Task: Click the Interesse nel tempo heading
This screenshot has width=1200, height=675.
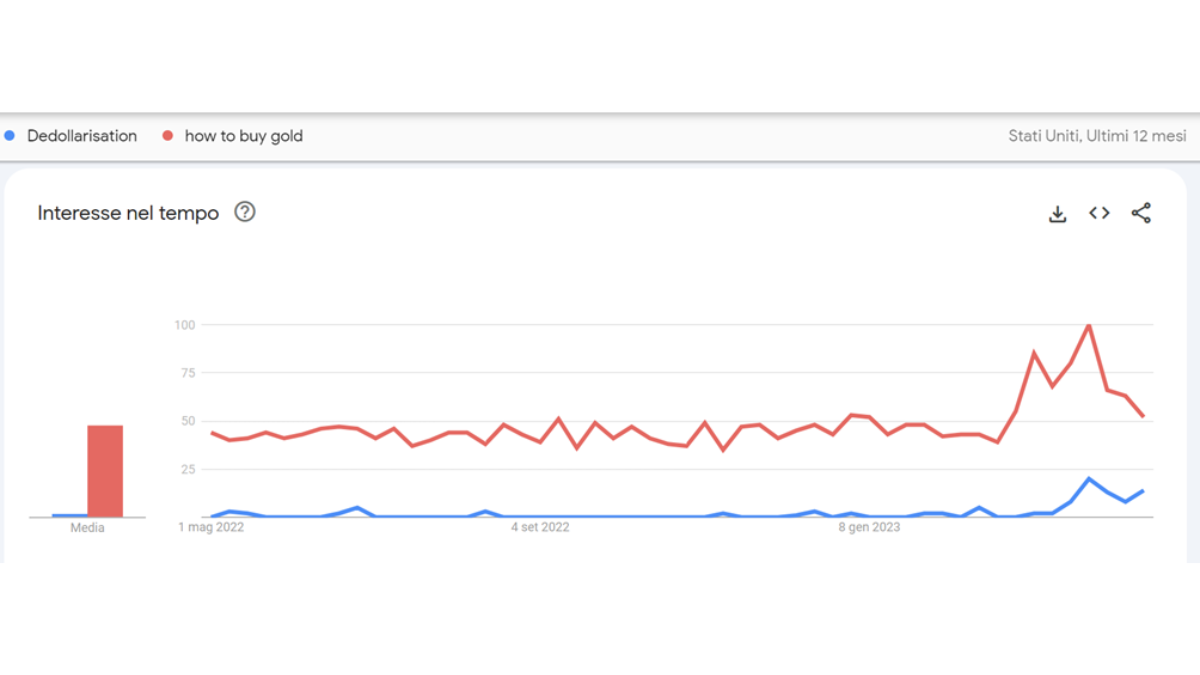Action: coord(128,213)
